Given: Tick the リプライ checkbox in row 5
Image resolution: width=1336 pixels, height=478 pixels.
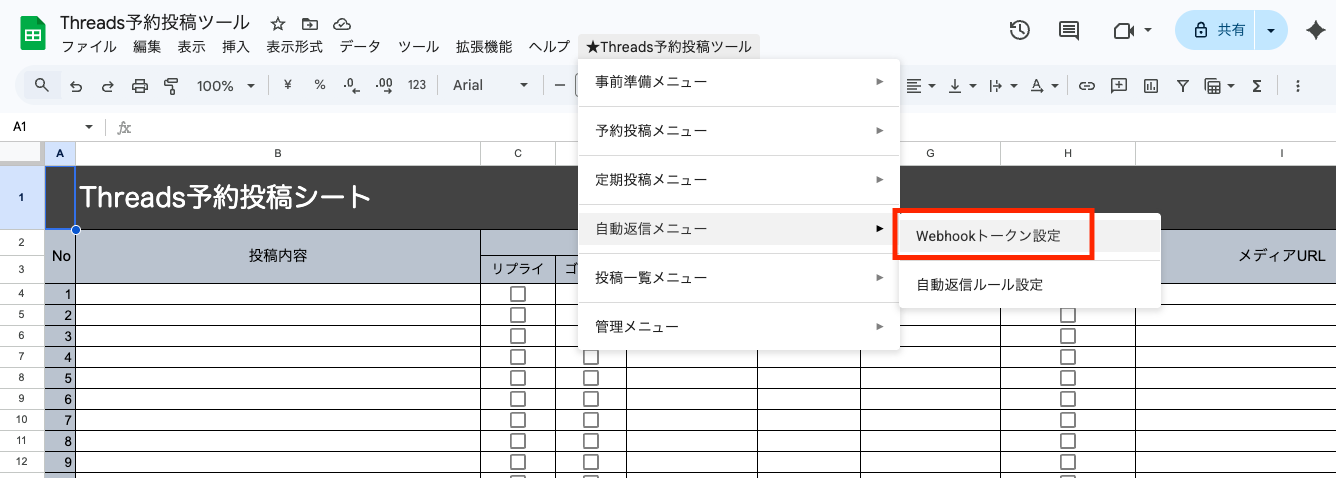Looking at the screenshot, I should pyautogui.click(x=518, y=378).
